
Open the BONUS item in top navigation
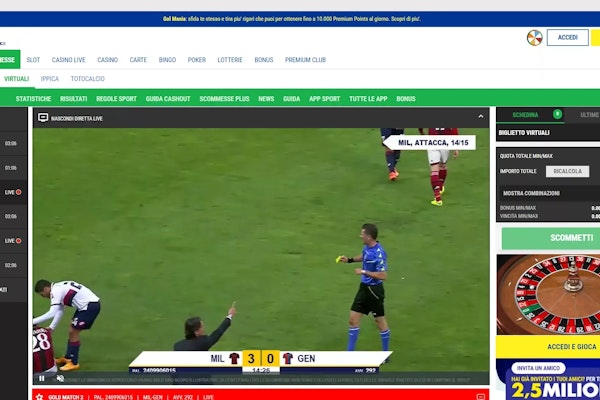click(264, 60)
